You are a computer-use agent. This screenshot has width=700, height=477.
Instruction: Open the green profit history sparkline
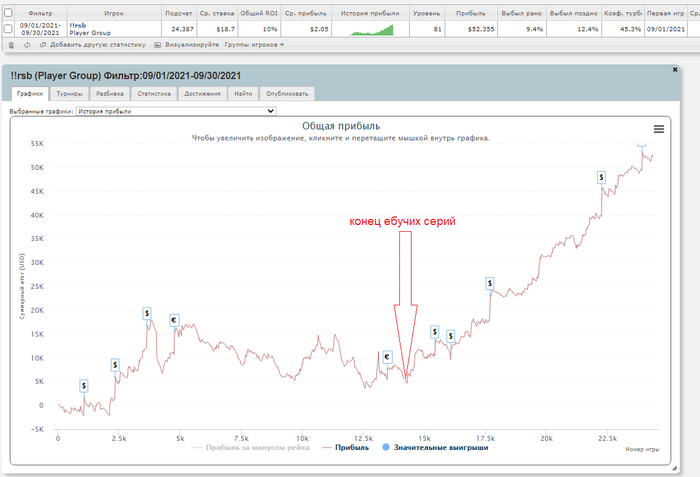click(x=371, y=29)
